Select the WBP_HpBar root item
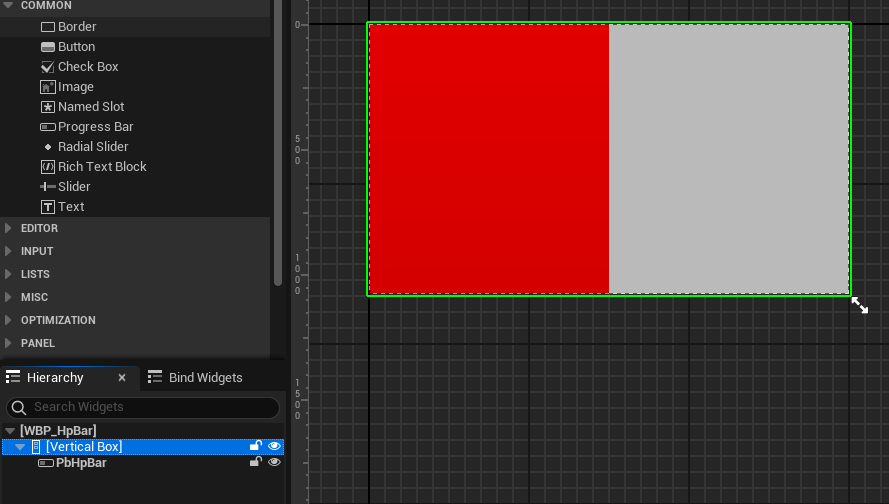The image size is (889, 504). pos(143,431)
